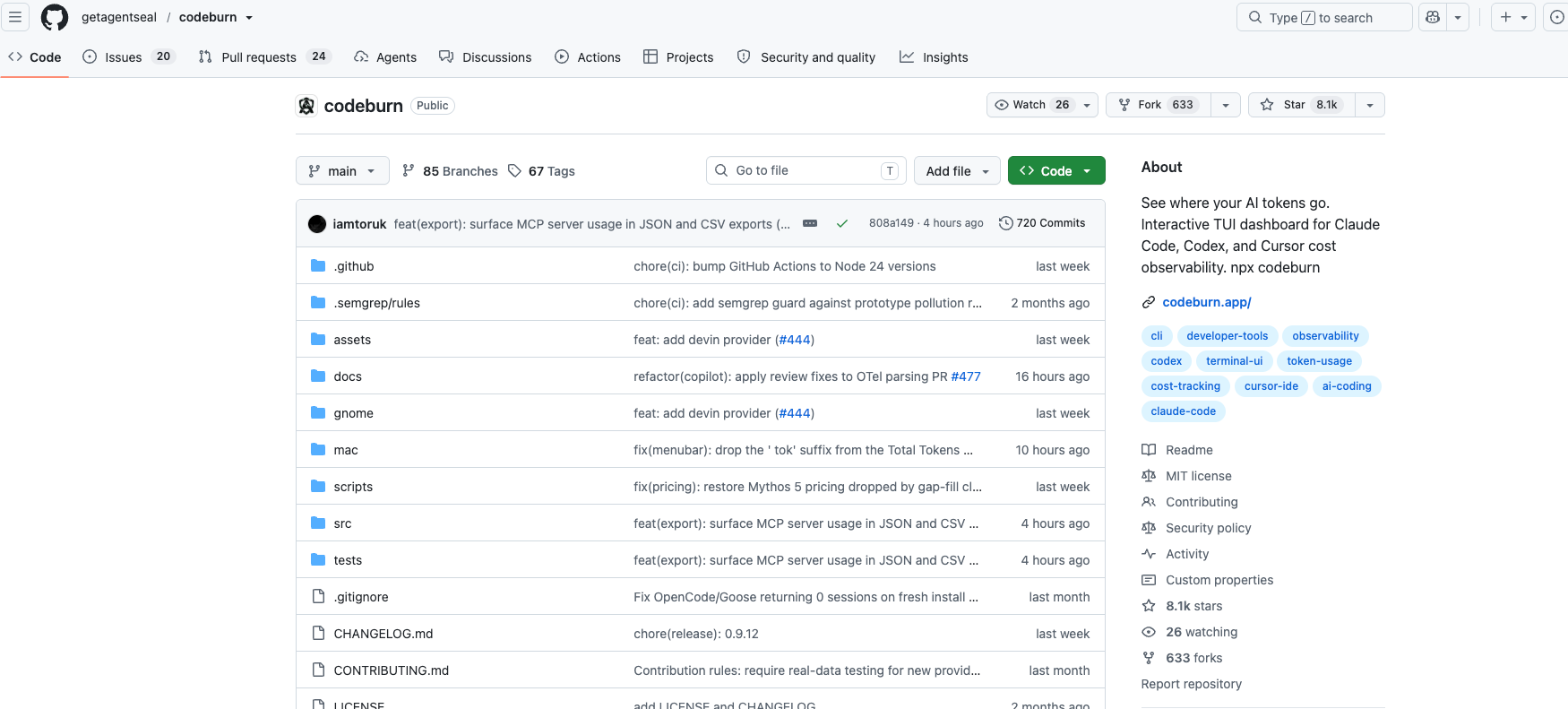Open the mac folder

coord(346,450)
